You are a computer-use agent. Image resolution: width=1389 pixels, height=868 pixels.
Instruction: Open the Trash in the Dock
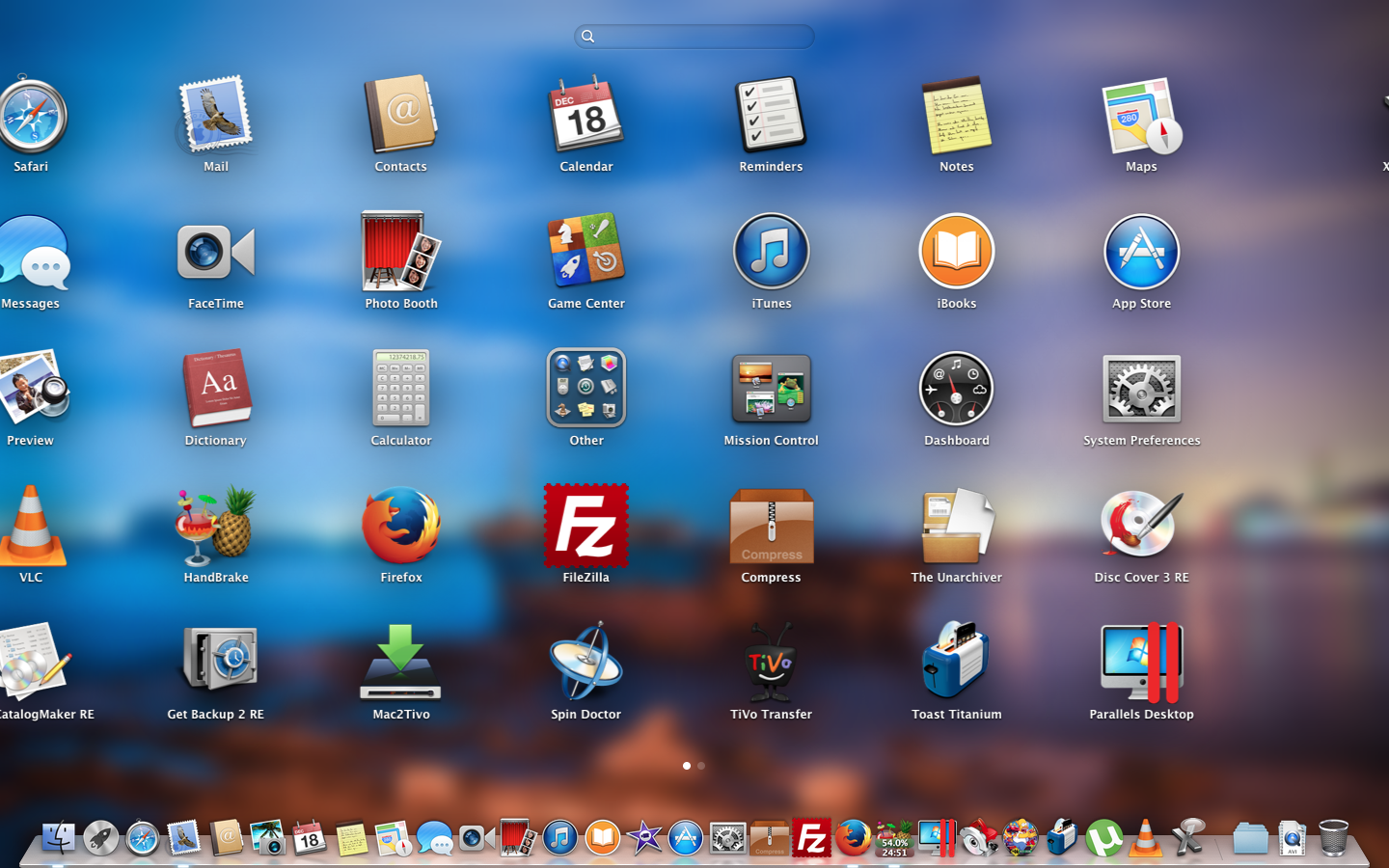click(x=1333, y=838)
